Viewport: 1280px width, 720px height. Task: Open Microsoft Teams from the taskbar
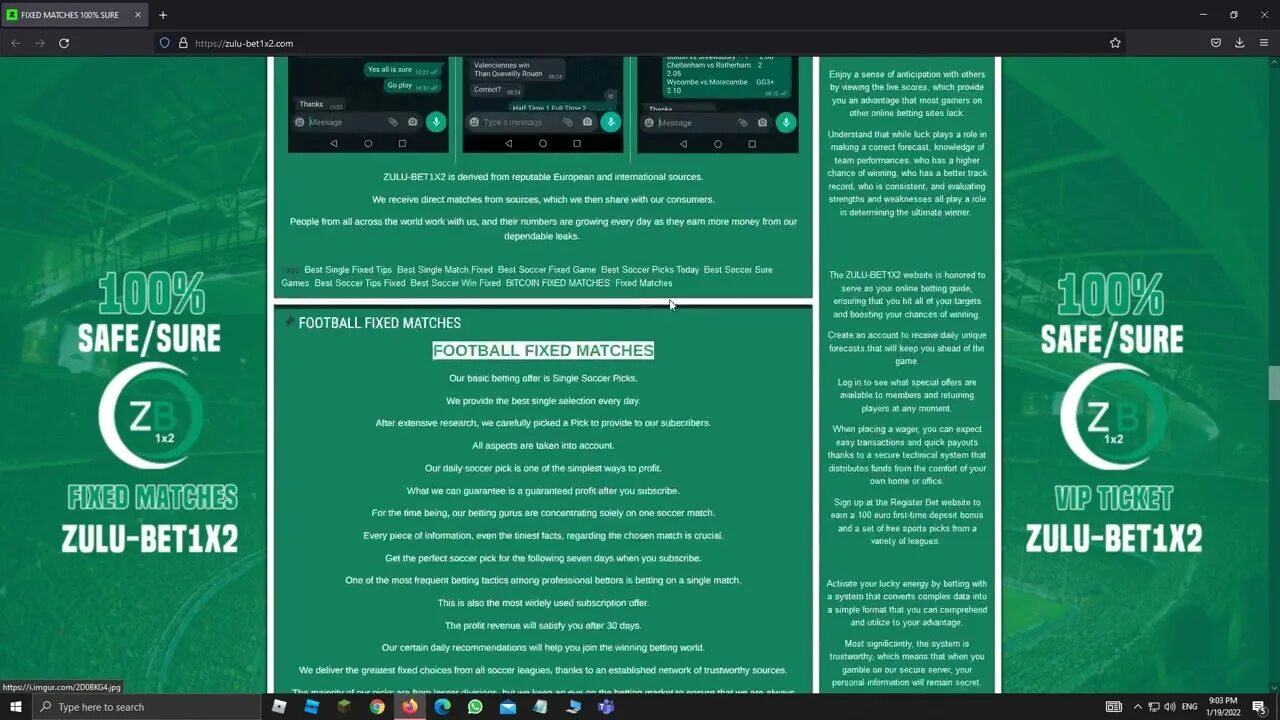tap(606, 707)
